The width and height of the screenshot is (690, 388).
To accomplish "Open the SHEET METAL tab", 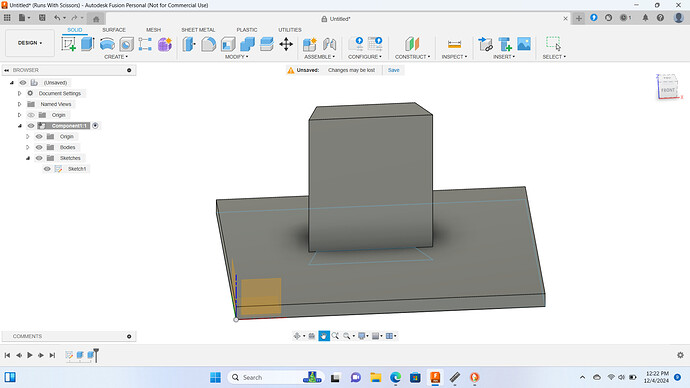I will pyautogui.click(x=198, y=30).
